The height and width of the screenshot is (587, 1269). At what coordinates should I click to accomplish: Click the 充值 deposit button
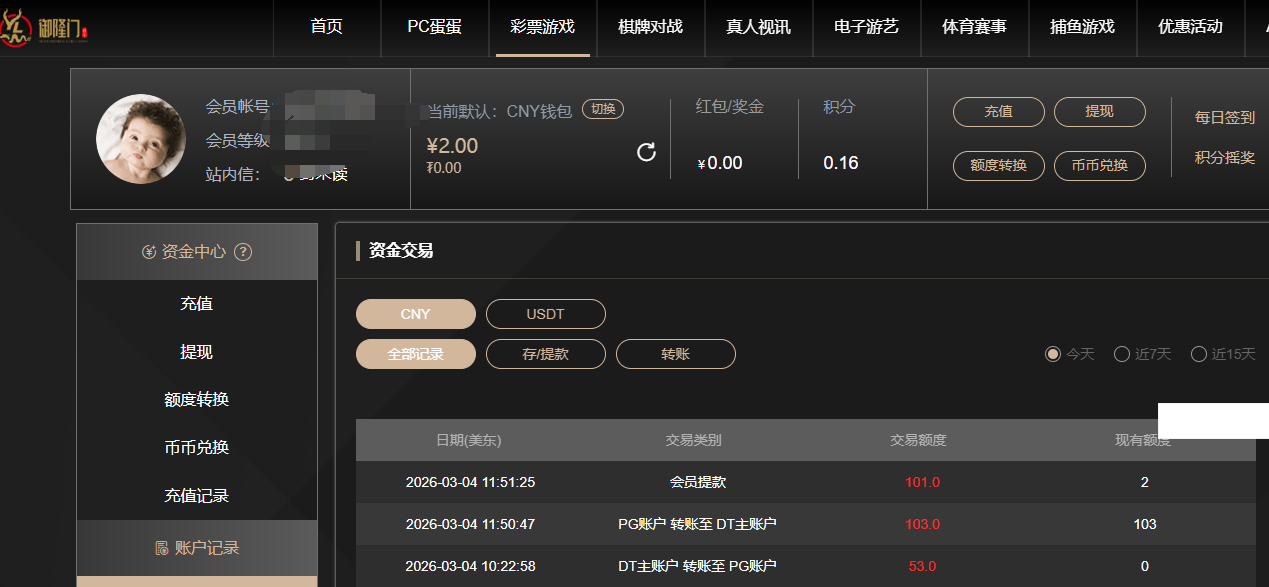(x=999, y=113)
